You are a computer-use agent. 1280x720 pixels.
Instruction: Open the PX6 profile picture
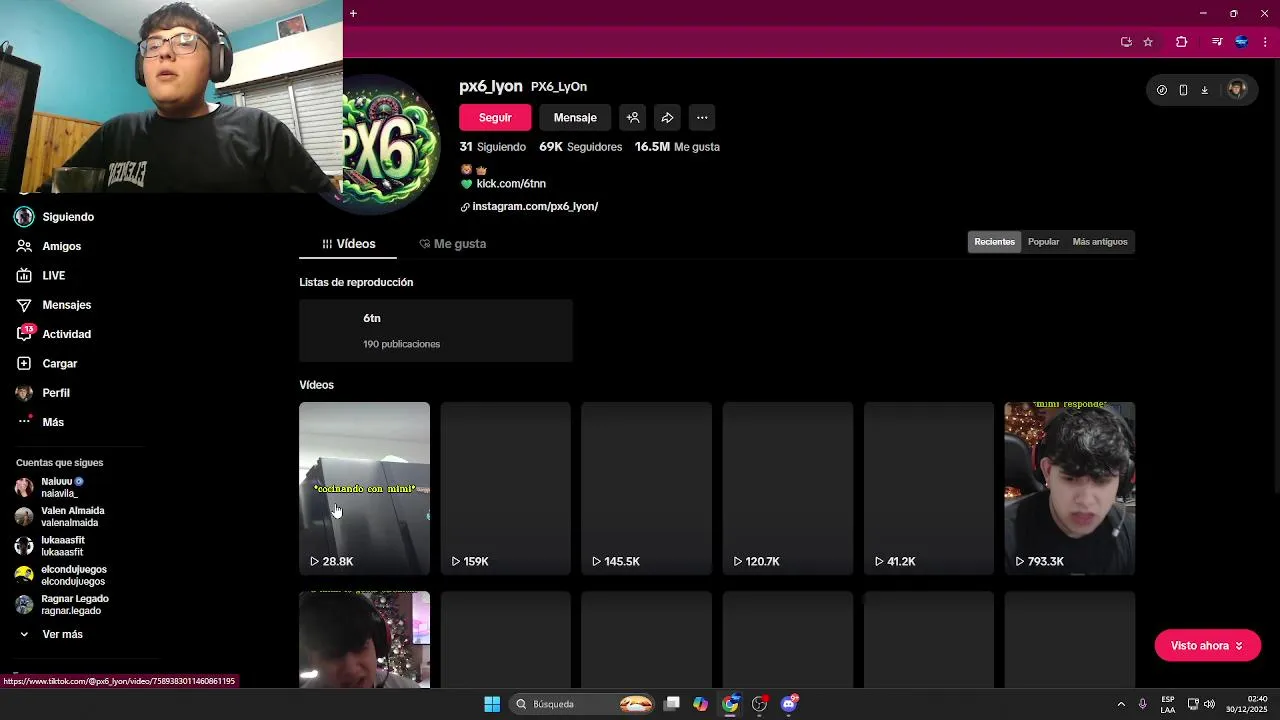point(392,145)
